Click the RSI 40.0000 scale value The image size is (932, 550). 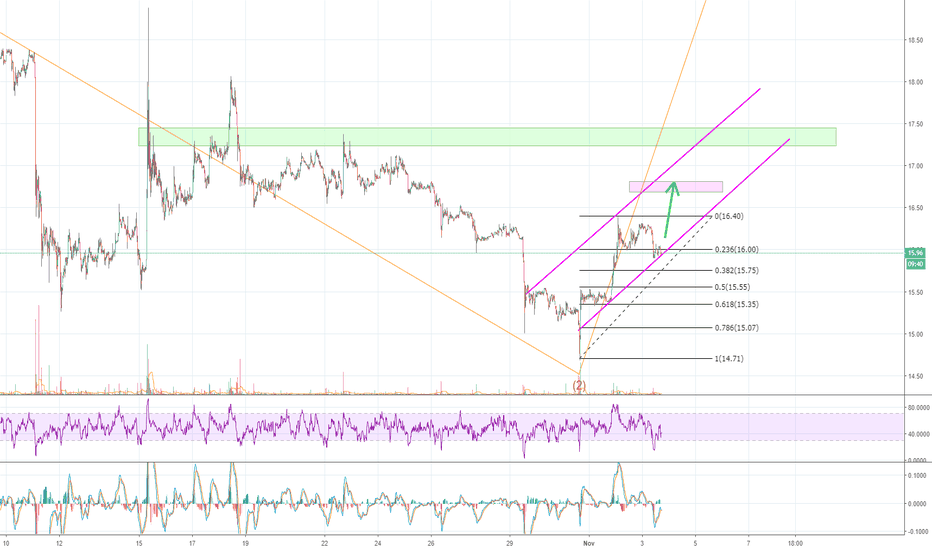pos(918,435)
